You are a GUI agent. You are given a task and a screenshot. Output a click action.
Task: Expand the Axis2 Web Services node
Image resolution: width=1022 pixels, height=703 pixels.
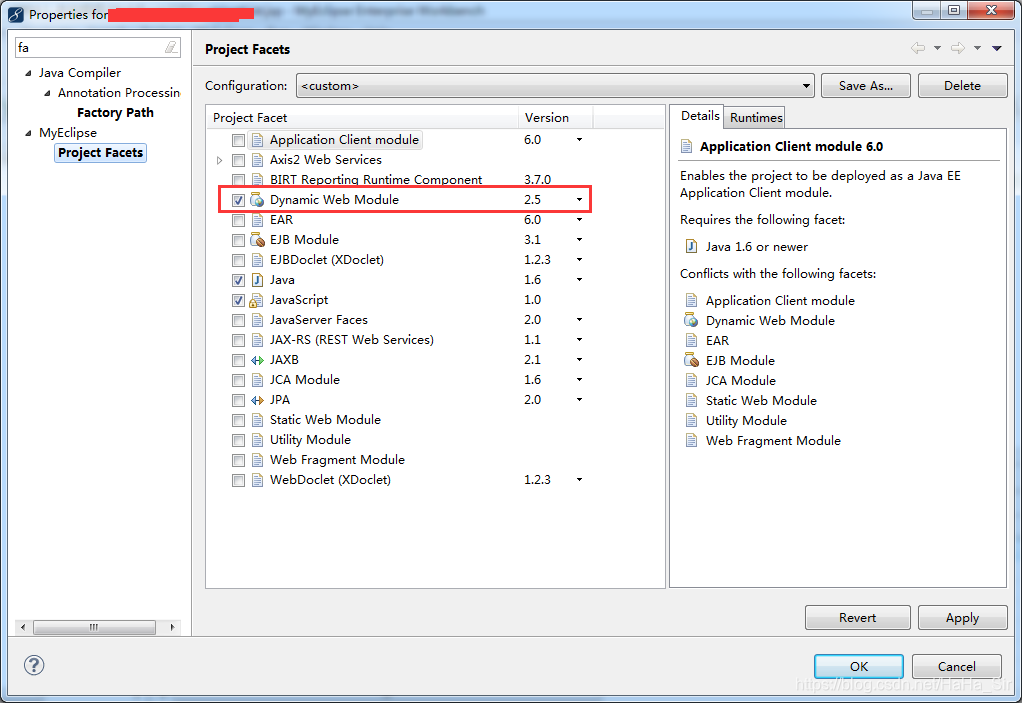220,160
